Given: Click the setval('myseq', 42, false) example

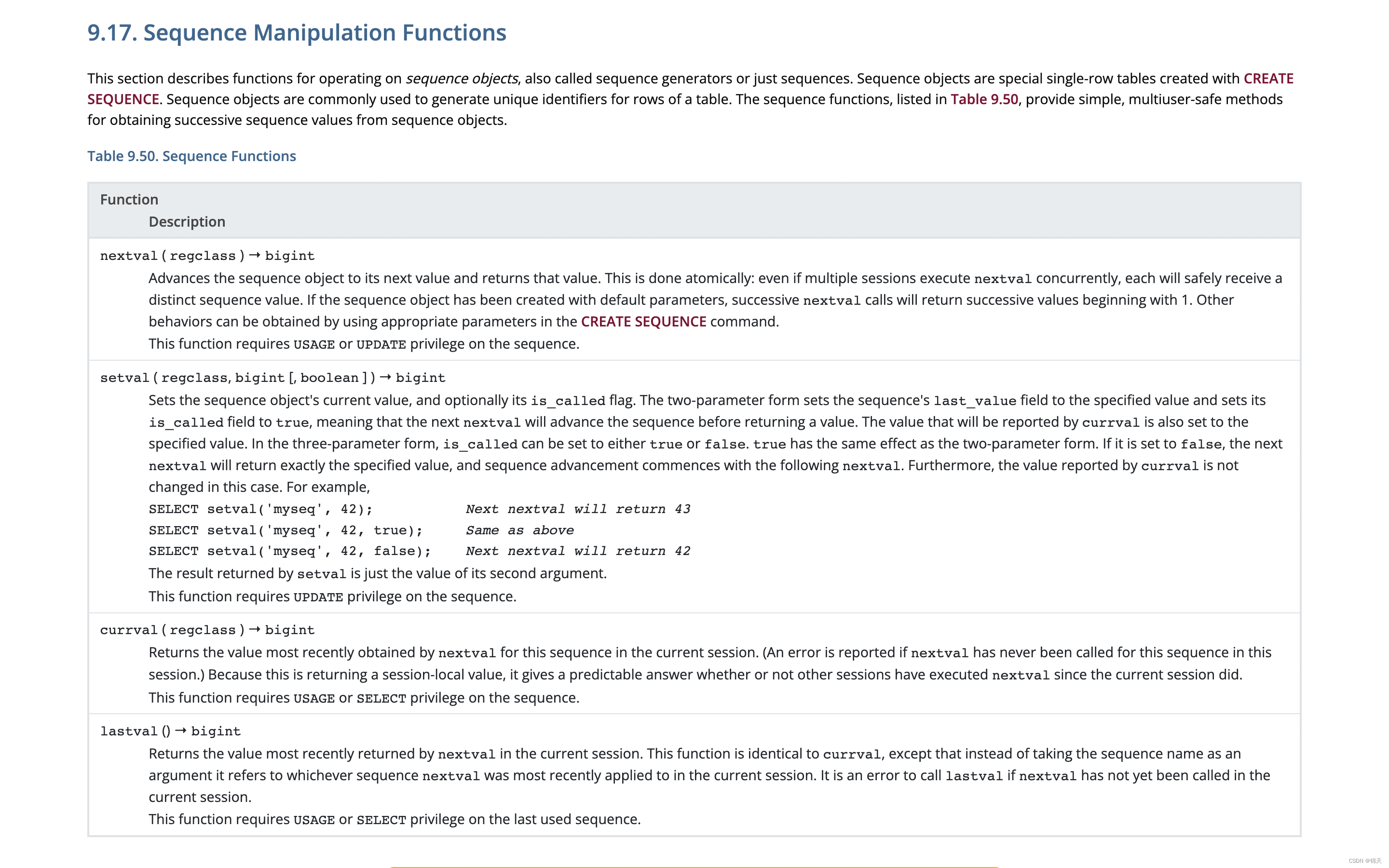Looking at the screenshot, I should pyautogui.click(x=289, y=551).
